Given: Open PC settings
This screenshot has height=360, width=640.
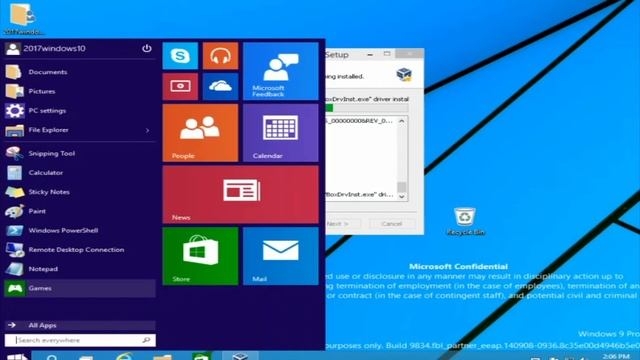Looking at the screenshot, I should point(80,110).
